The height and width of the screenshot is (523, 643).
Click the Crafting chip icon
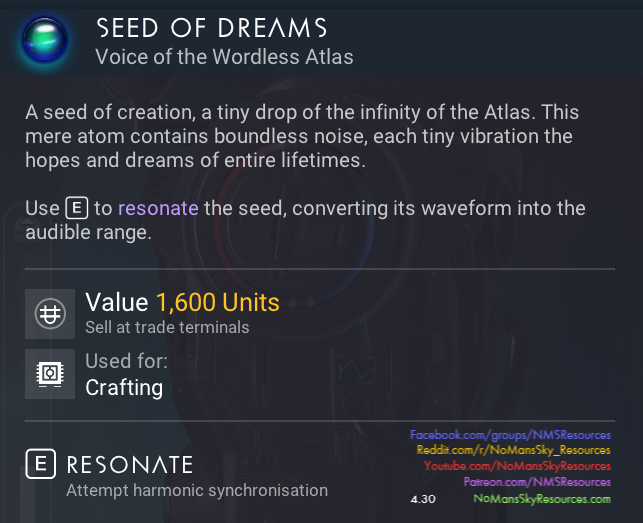tap(49, 373)
